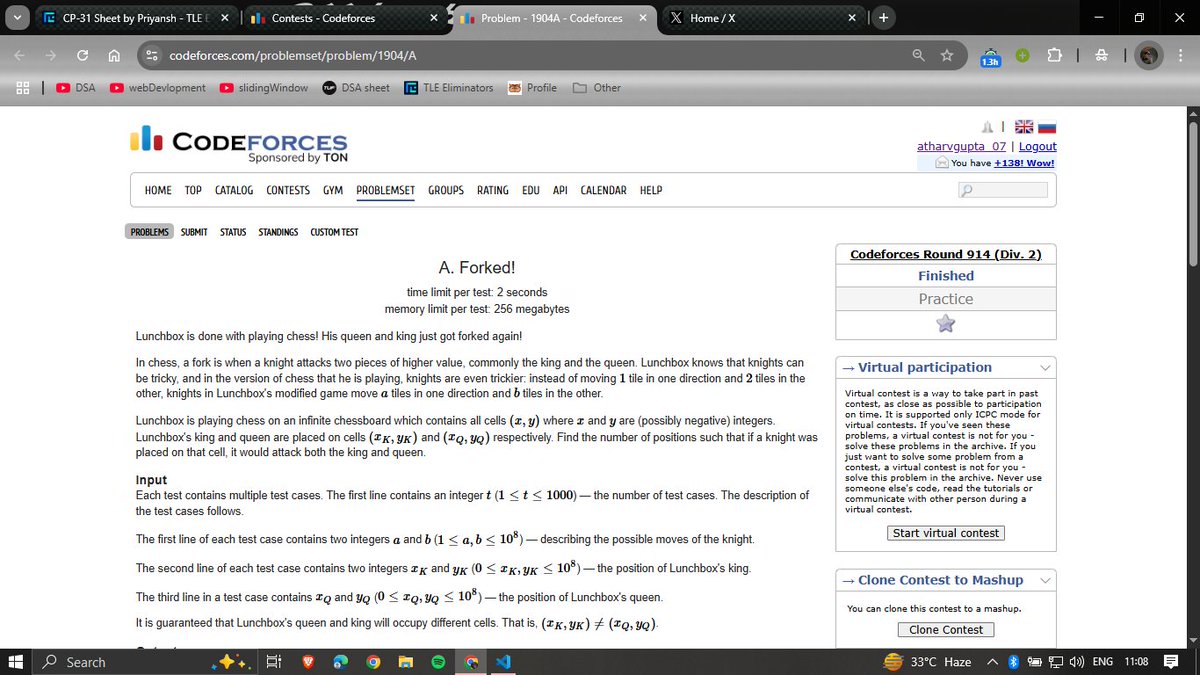Image resolution: width=1200 pixels, height=675 pixels.
Task: Click the Codeforces logo
Action: pyautogui.click(x=240, y=144)
